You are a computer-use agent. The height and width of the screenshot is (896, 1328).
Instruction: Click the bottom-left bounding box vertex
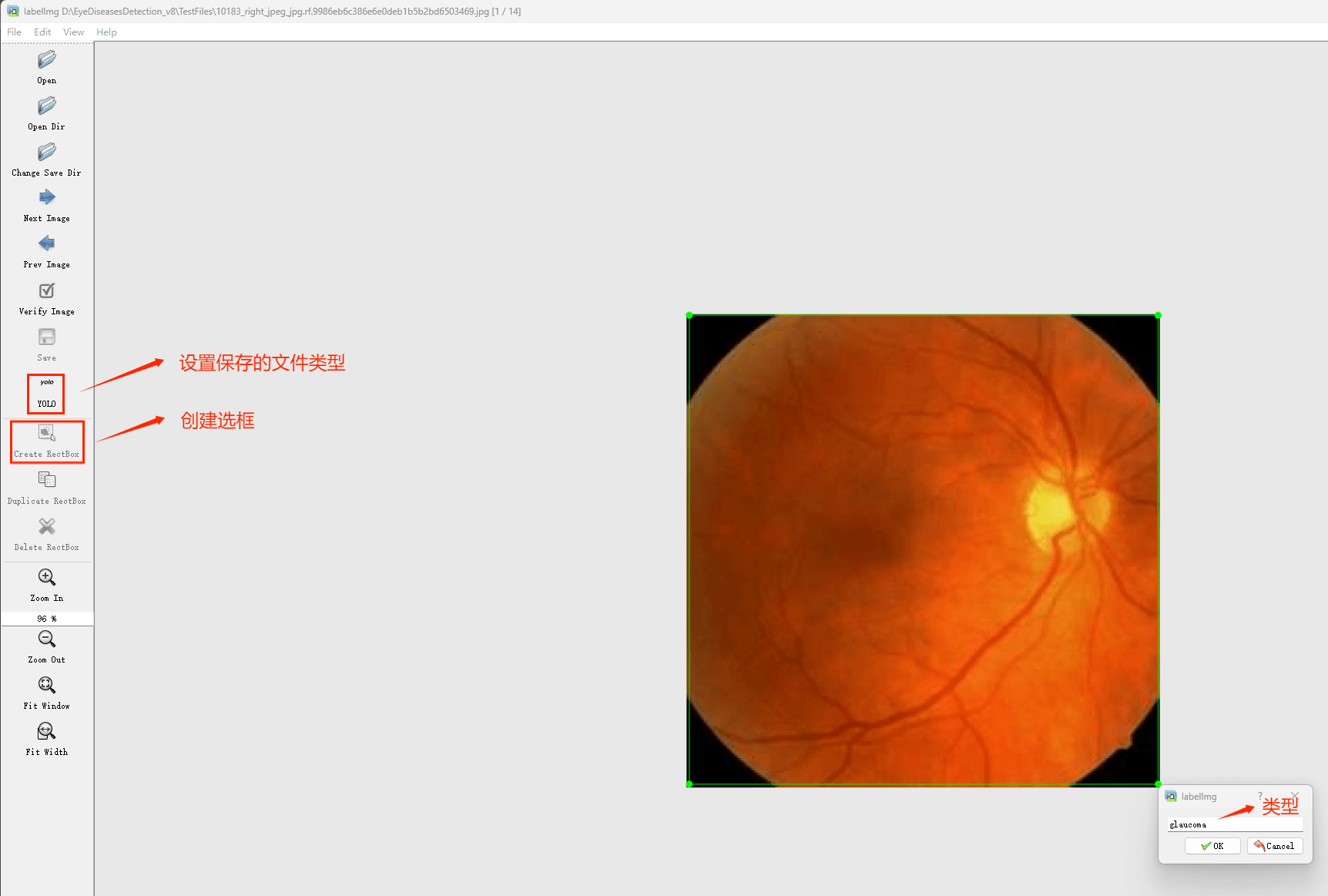tap(689, 784)
